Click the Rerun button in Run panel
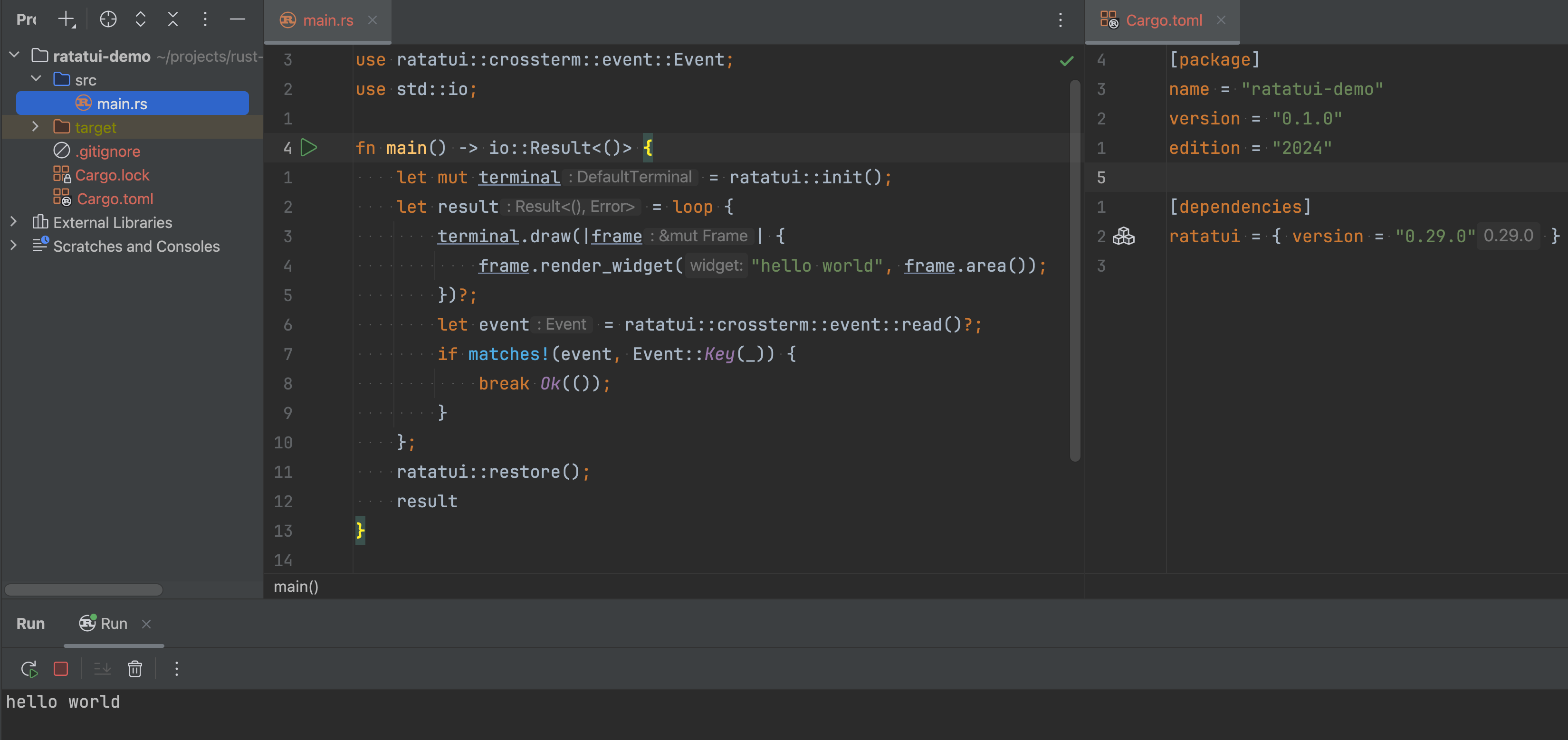The height and width of the screenshot is (740, 1568). 29,669
